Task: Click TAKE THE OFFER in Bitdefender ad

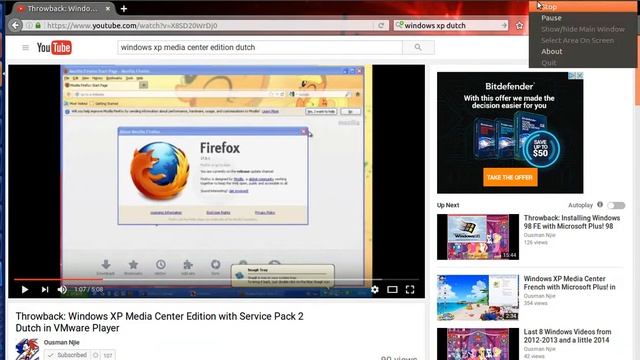Action: 510,178
